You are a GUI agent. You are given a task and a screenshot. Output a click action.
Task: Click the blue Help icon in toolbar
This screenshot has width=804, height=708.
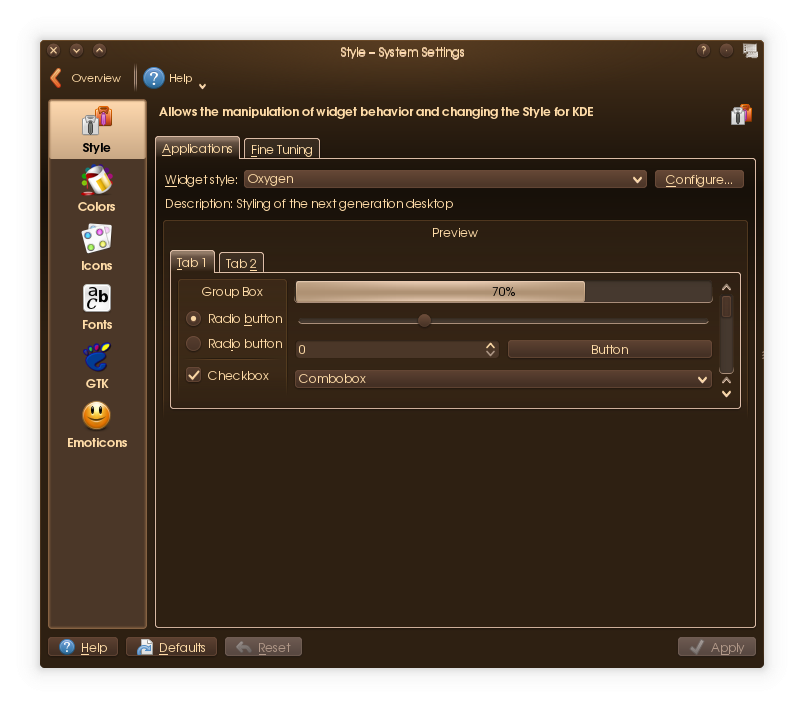coord(153,78)
